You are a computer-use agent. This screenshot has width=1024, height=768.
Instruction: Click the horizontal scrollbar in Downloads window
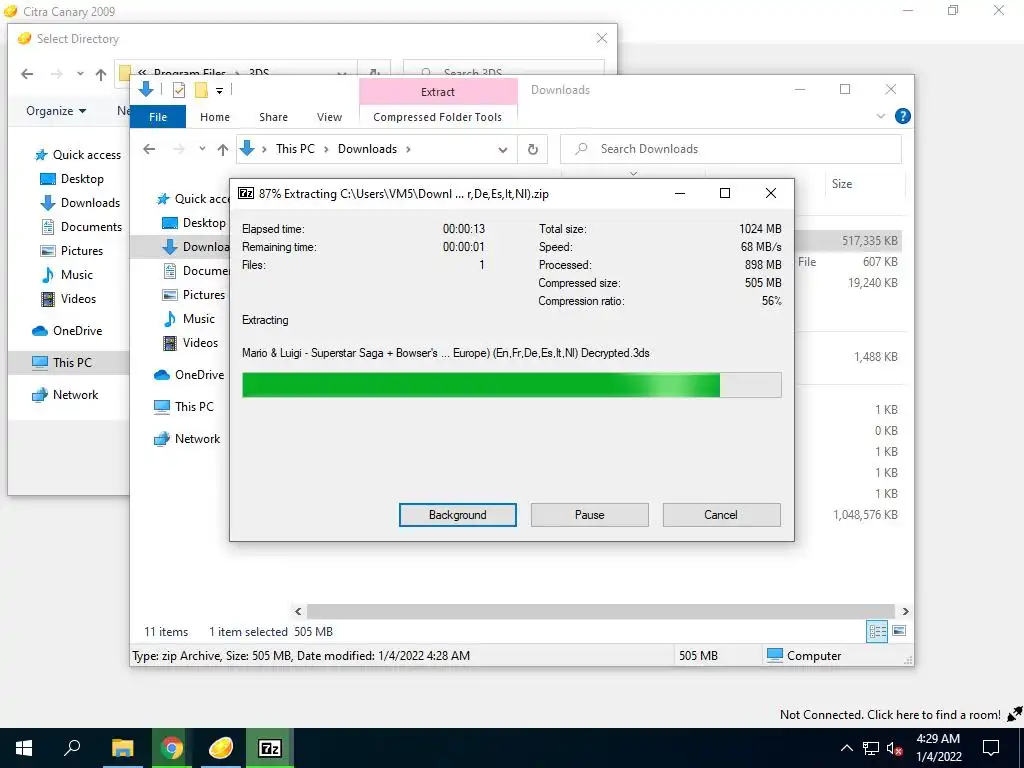601,611
